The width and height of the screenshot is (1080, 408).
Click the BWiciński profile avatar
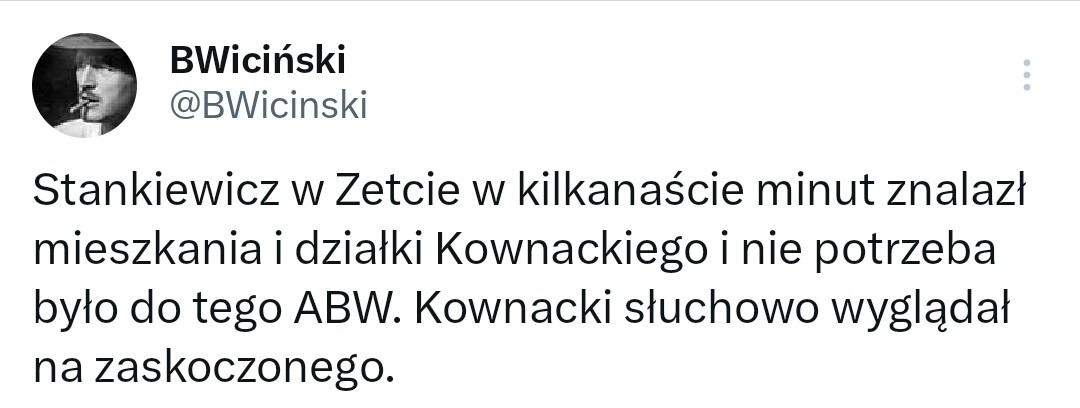click(x=84, y=85)
